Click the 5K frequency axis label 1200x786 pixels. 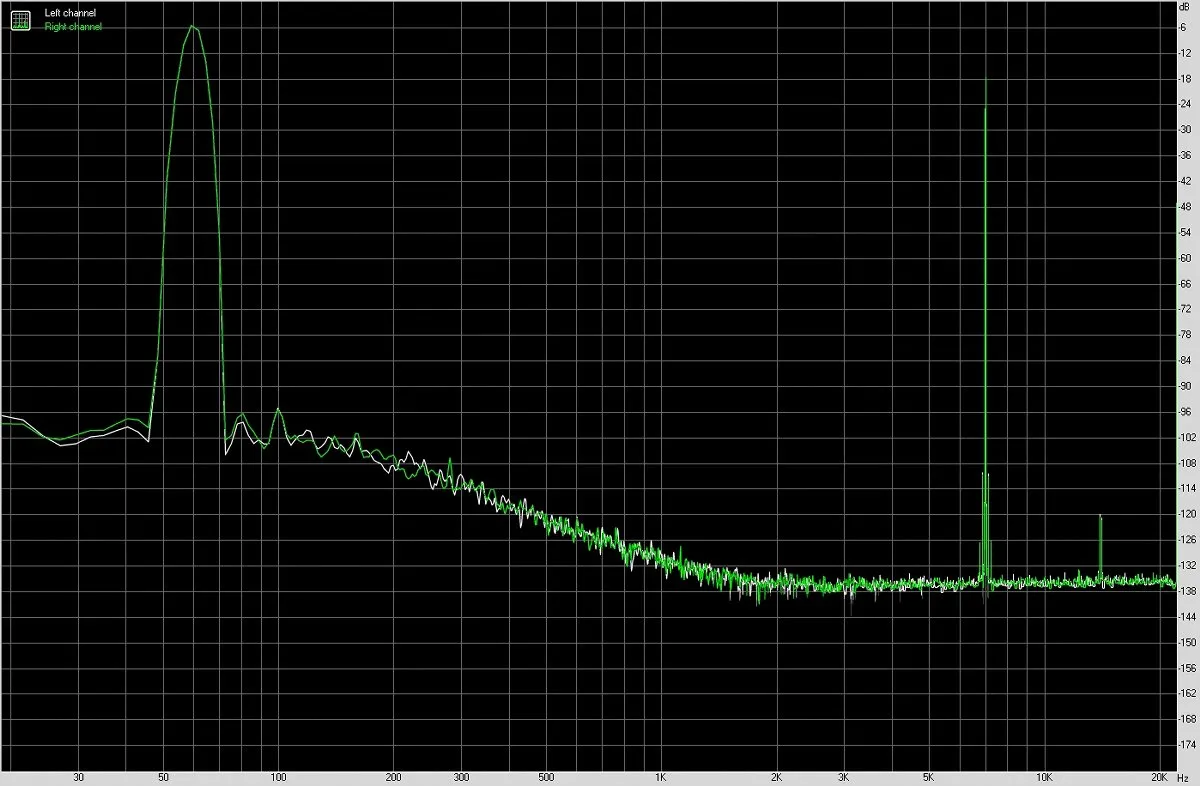click(929, 777)
